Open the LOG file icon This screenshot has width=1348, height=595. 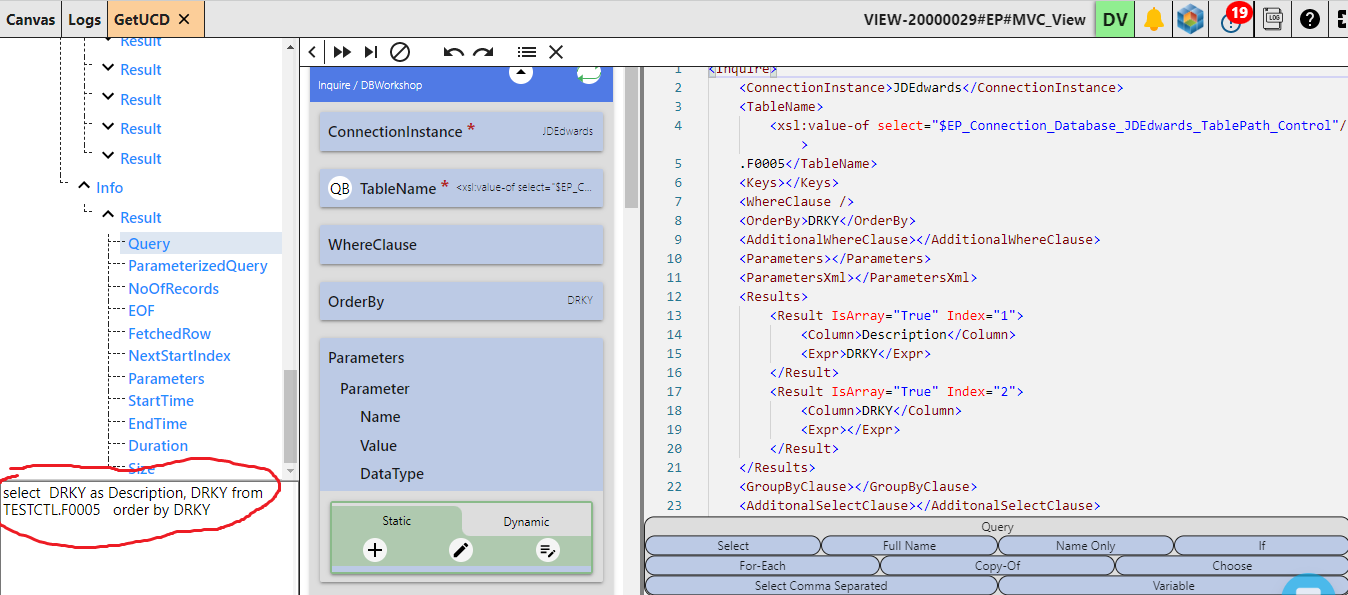[x=1273, y=19]
